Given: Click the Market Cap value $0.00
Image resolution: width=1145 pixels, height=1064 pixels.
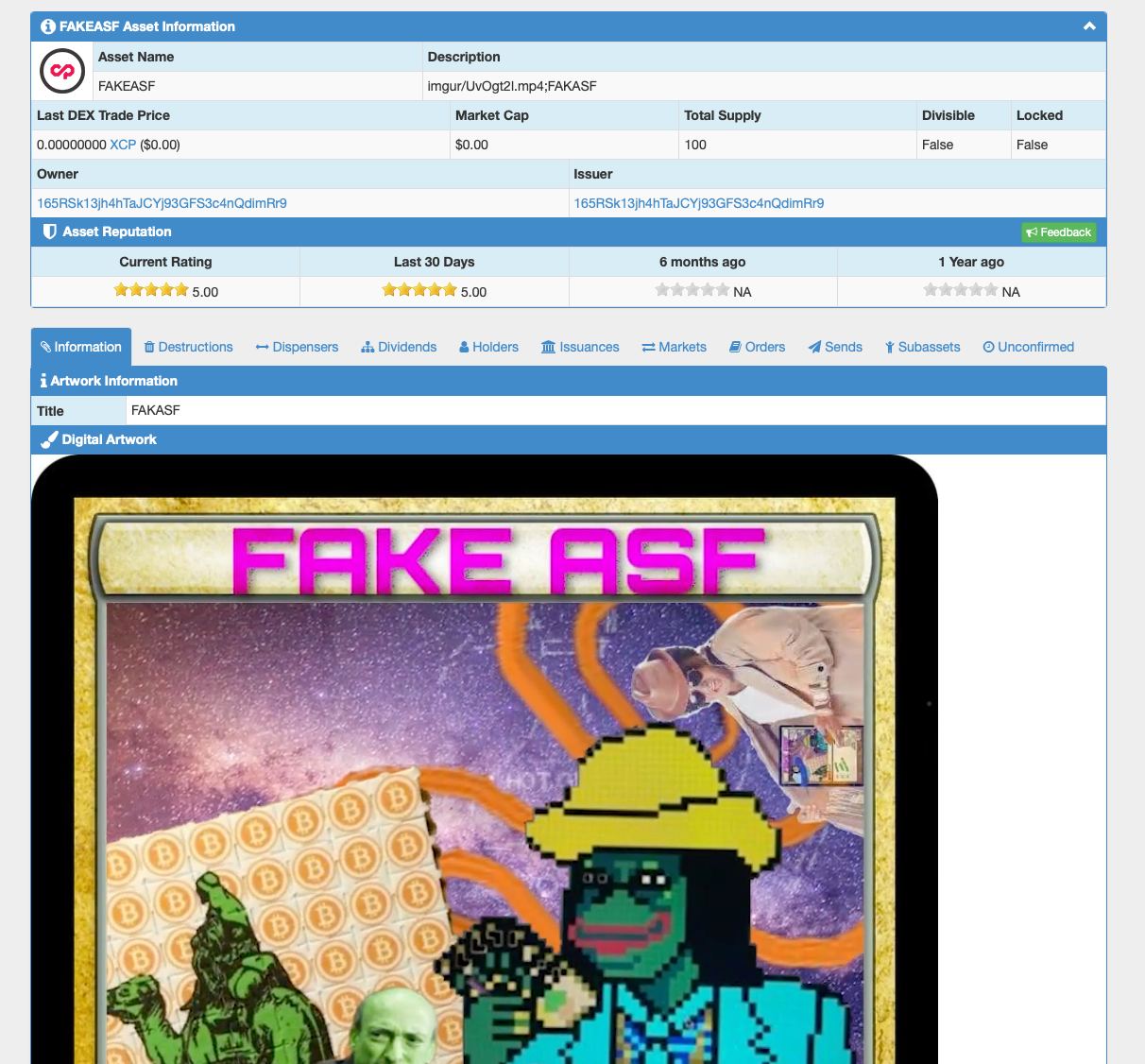Looking at the screenshot, I should (x=471, y=145).
